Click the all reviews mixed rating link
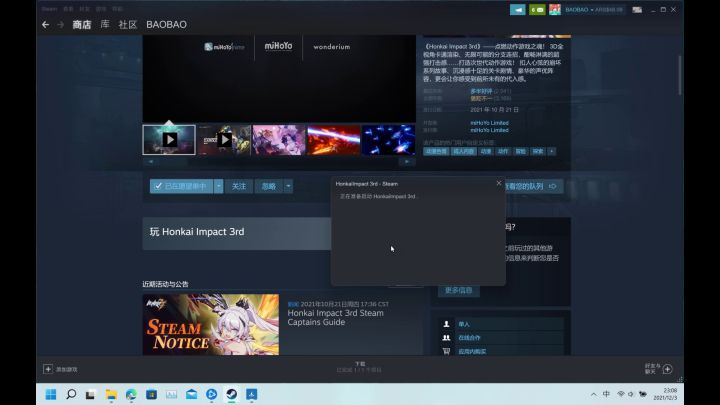This screenshot has height=405, width=720. pos(481,98)
